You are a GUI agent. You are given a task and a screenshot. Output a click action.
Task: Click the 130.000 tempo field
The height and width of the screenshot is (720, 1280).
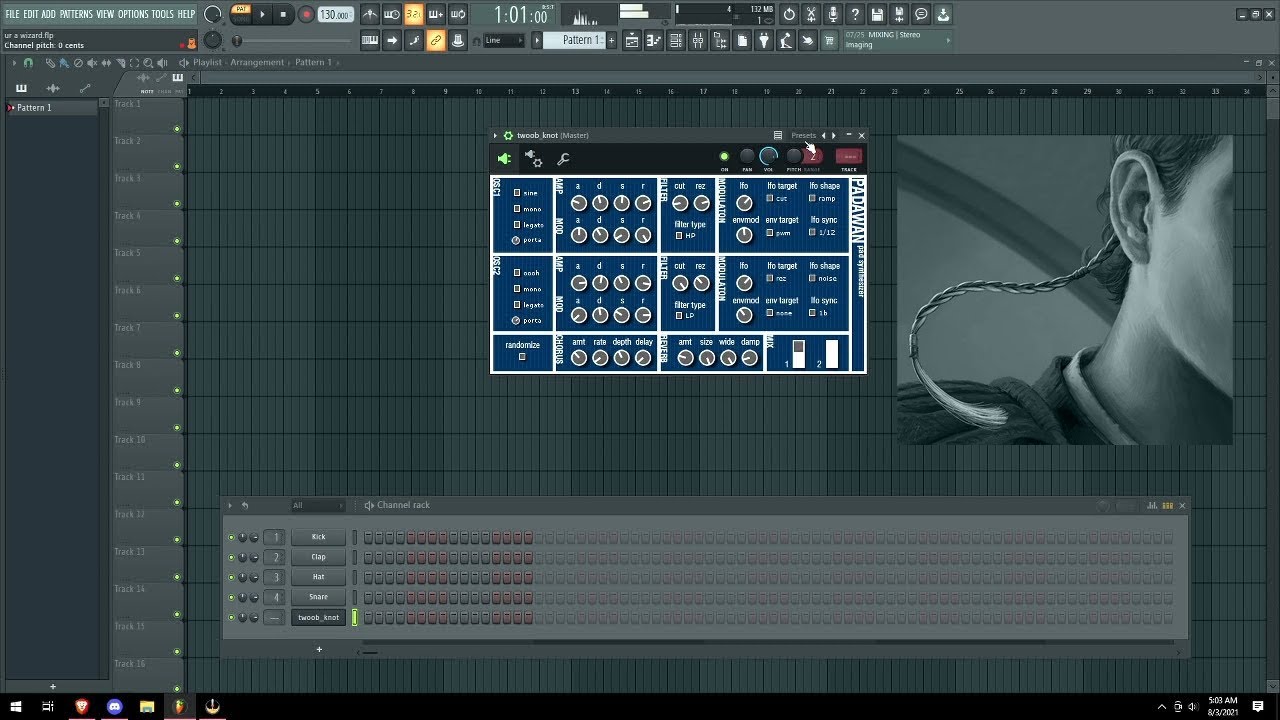click(x=335, y=15)
